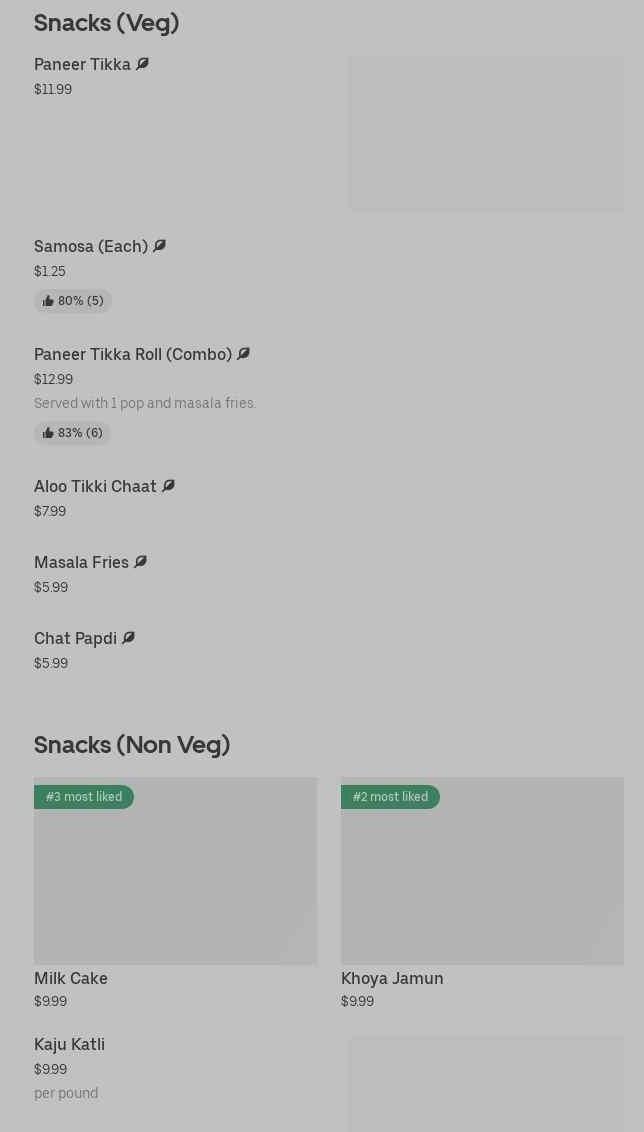Screen dimensions: 644x1132
Task: Choose Aloo Tikki Chaat from the menu
Action: tap(95, 486)
